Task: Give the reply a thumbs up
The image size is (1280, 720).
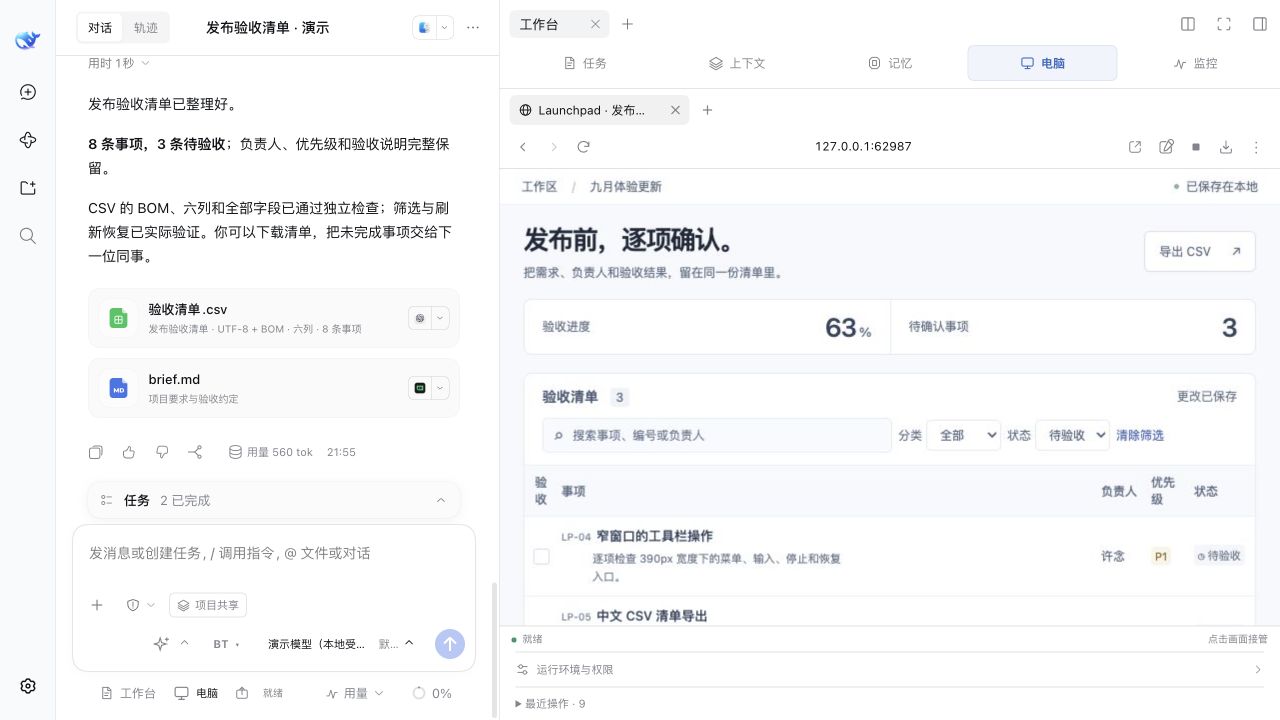Action: coord(129,452)
